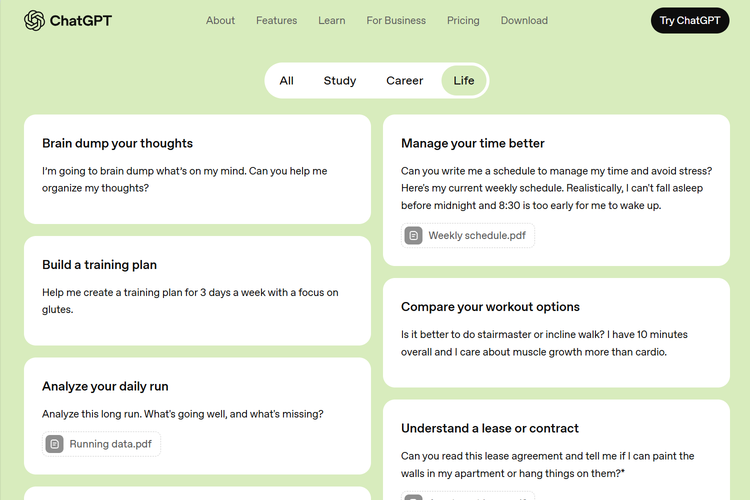Open the Features navigation link

click(276, 20)
